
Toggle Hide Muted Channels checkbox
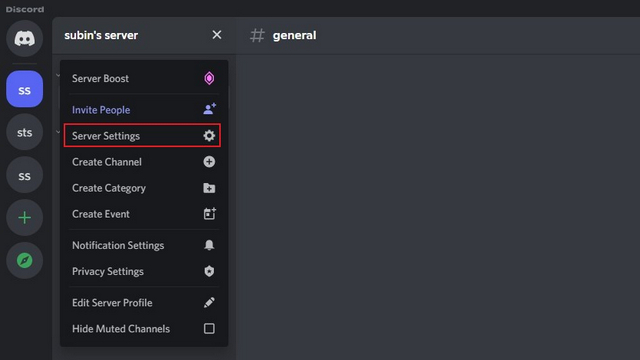(x=209, y=329)
